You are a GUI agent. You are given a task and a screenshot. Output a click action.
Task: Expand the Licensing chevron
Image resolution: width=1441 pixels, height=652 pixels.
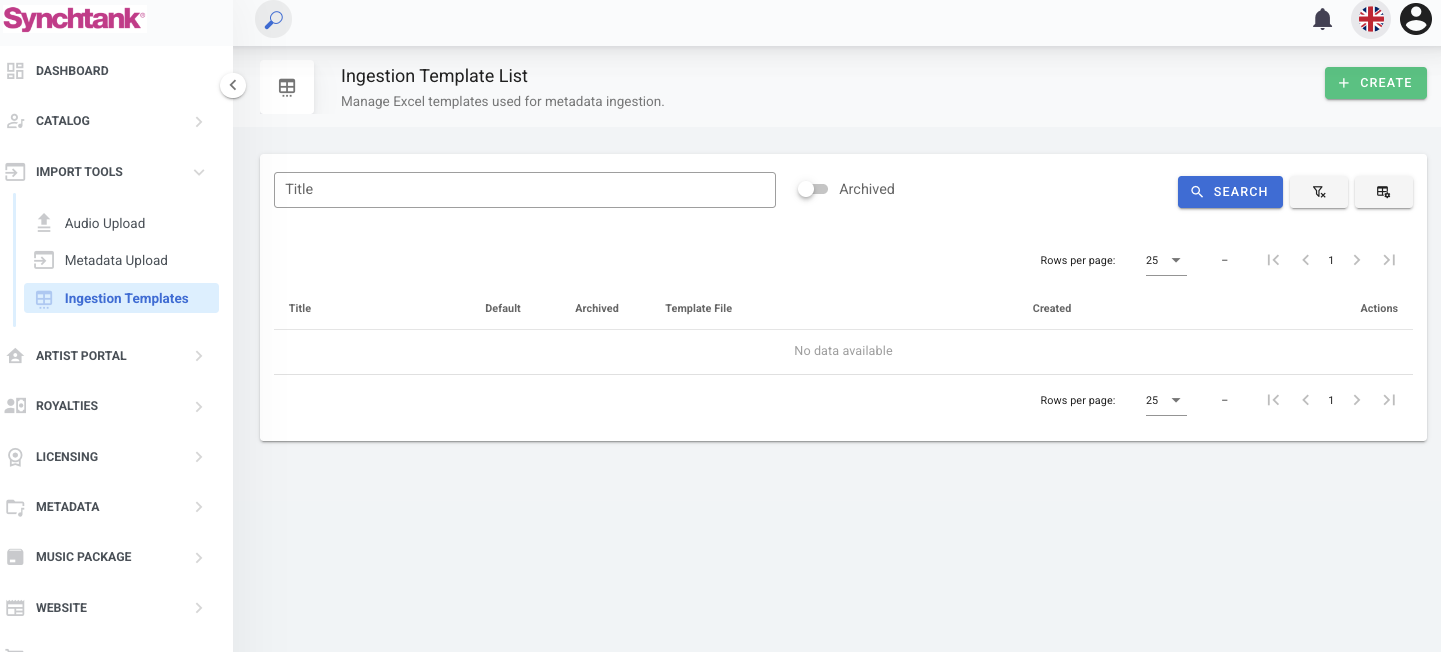pos(199,457)
